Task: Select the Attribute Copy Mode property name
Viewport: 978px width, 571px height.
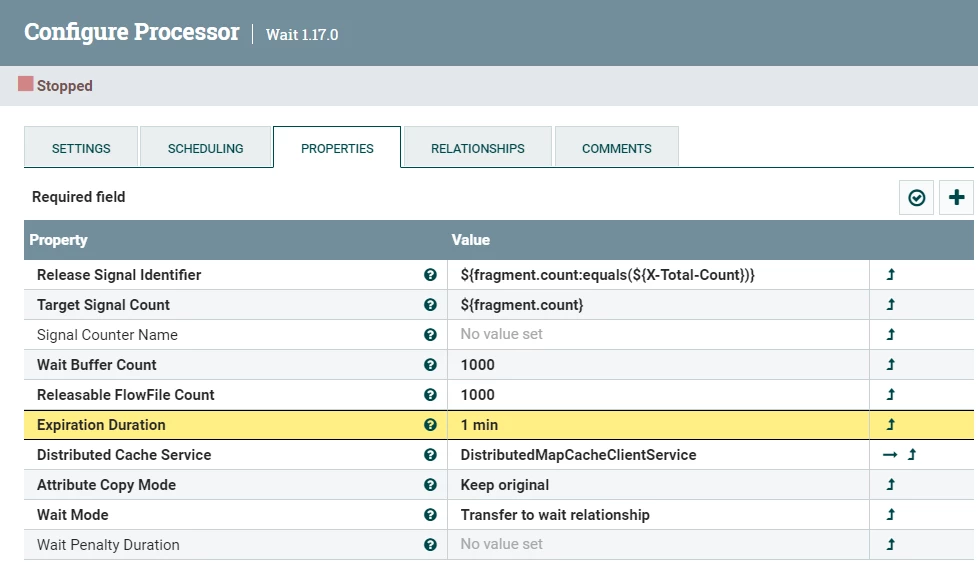Action: 106,484
